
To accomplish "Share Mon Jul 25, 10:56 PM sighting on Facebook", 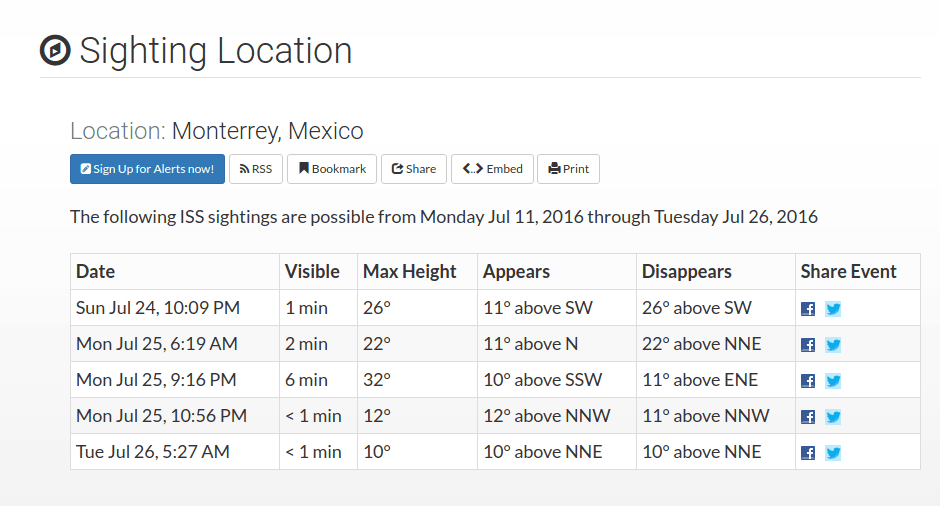I will coord(808,417).
